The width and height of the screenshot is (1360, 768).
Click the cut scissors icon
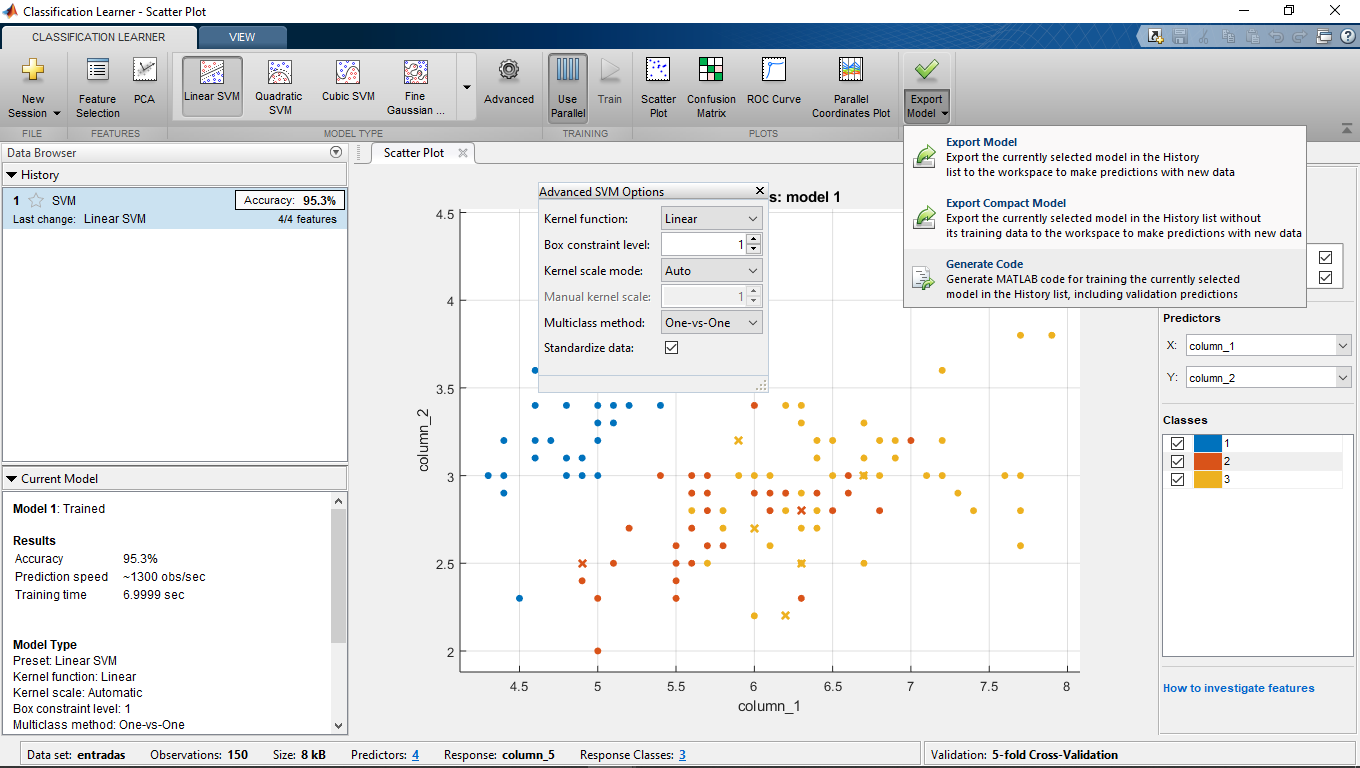(1203, 37)
